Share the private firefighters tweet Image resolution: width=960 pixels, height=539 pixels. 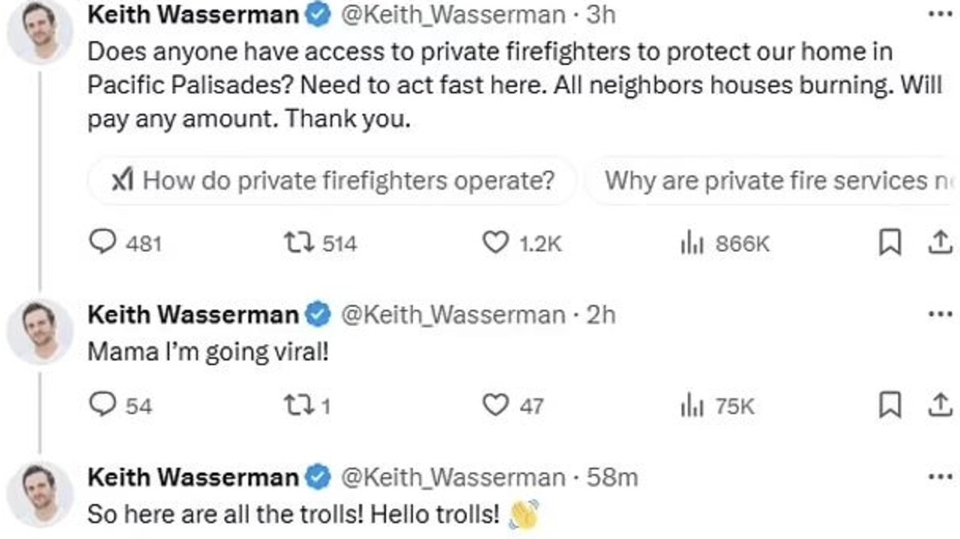pos(939,243)
